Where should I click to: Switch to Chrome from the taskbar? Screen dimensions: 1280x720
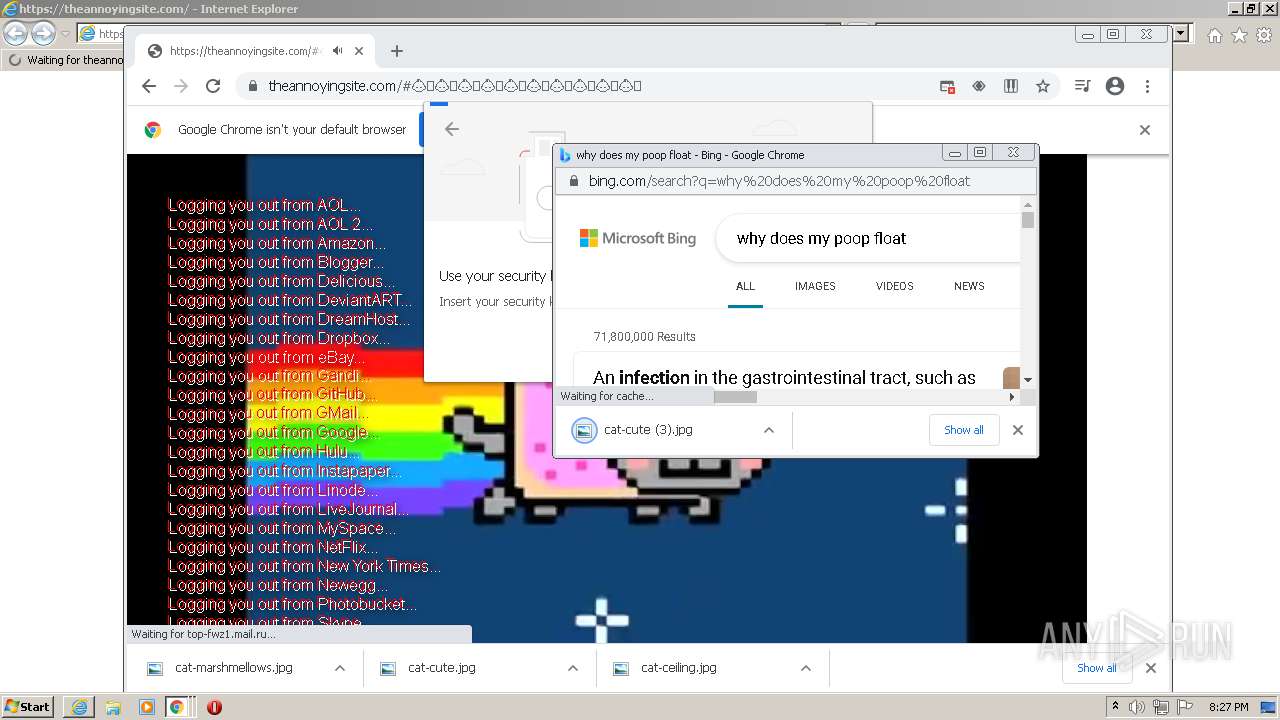tap(176, 707)
